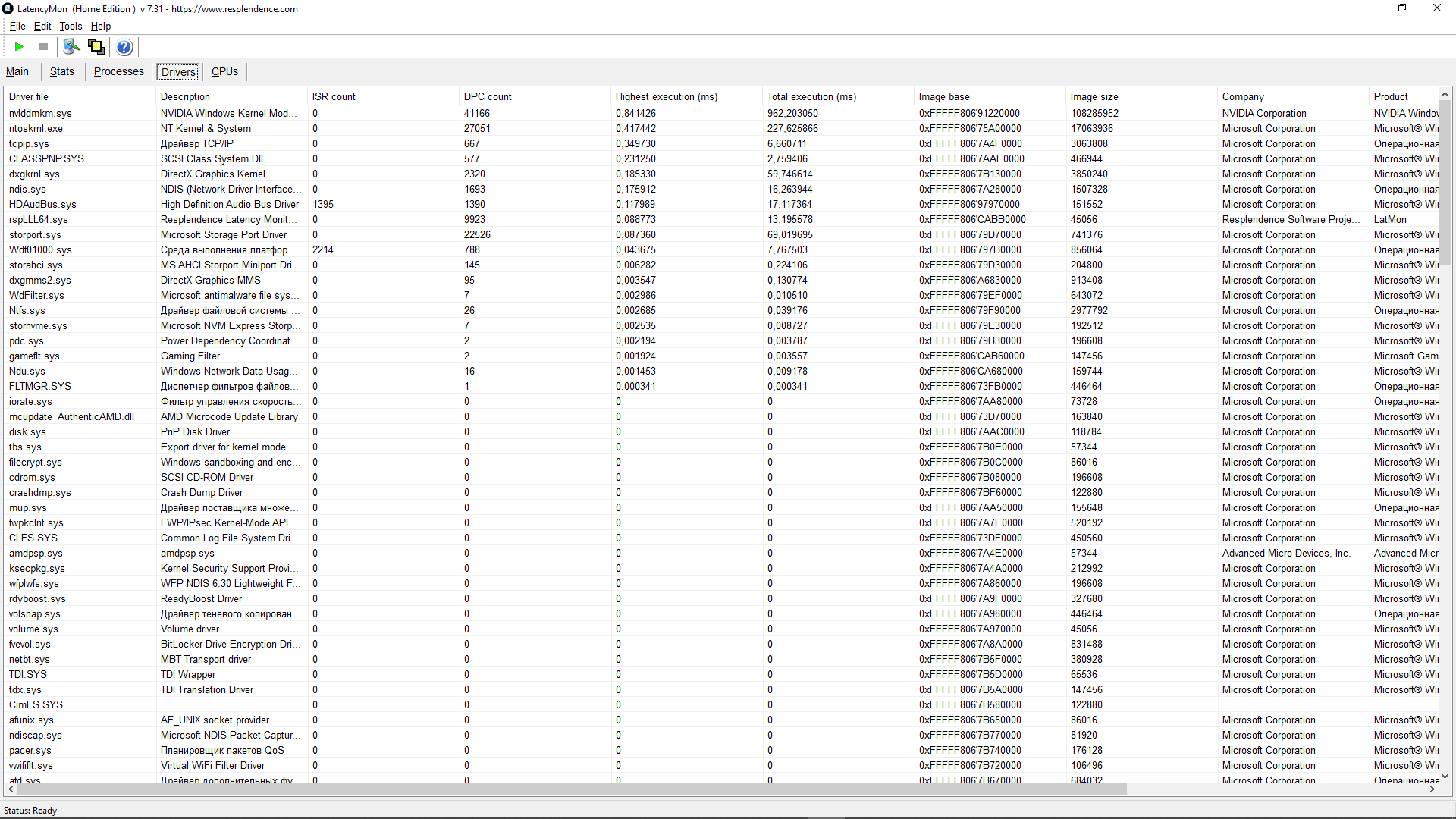Select the nvlddmkm.sys driver row
This screenshot has width=1456, height=819.
tap(721, 113)
